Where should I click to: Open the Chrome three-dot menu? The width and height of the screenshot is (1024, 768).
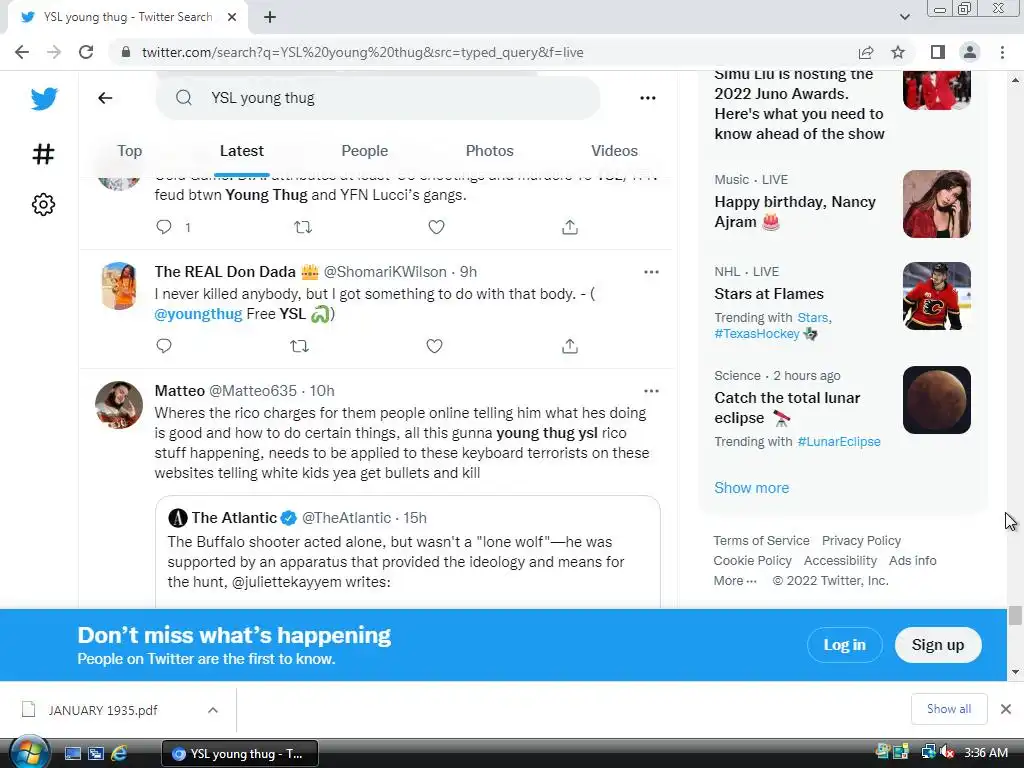pos(1002,52)
